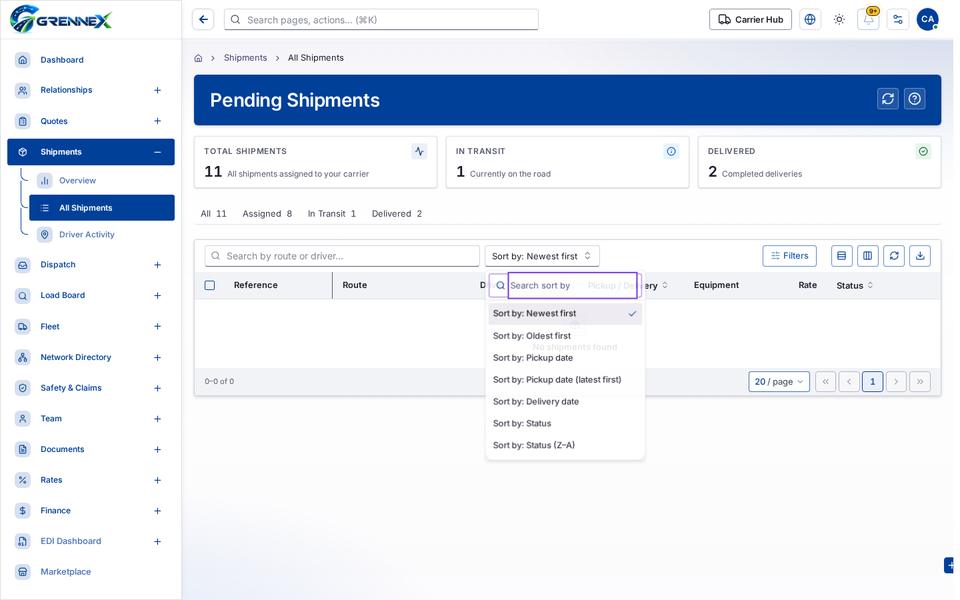The image size is (960, 600).
Task: Open the column settings icon in table toolbar
Action: (x=868, y=256)
